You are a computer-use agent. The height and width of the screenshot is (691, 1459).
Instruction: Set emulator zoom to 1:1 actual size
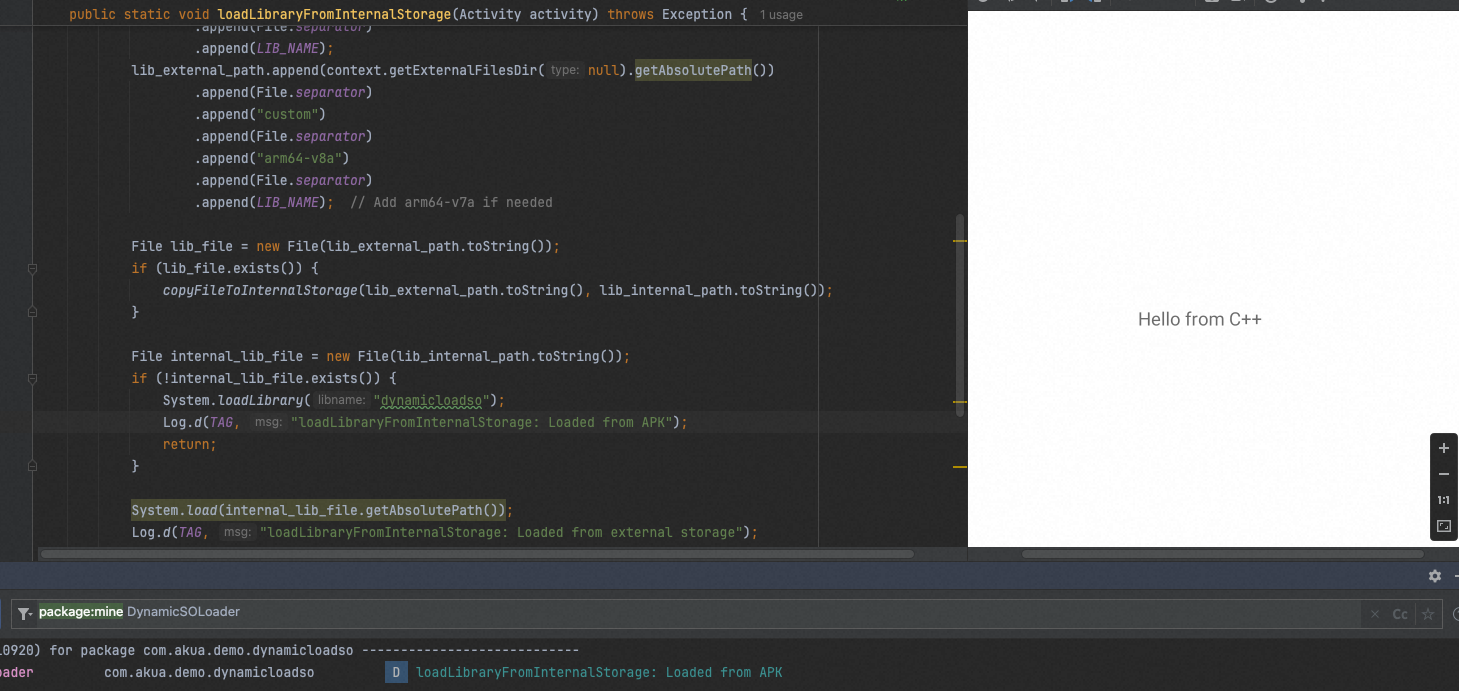(1443, 500)
